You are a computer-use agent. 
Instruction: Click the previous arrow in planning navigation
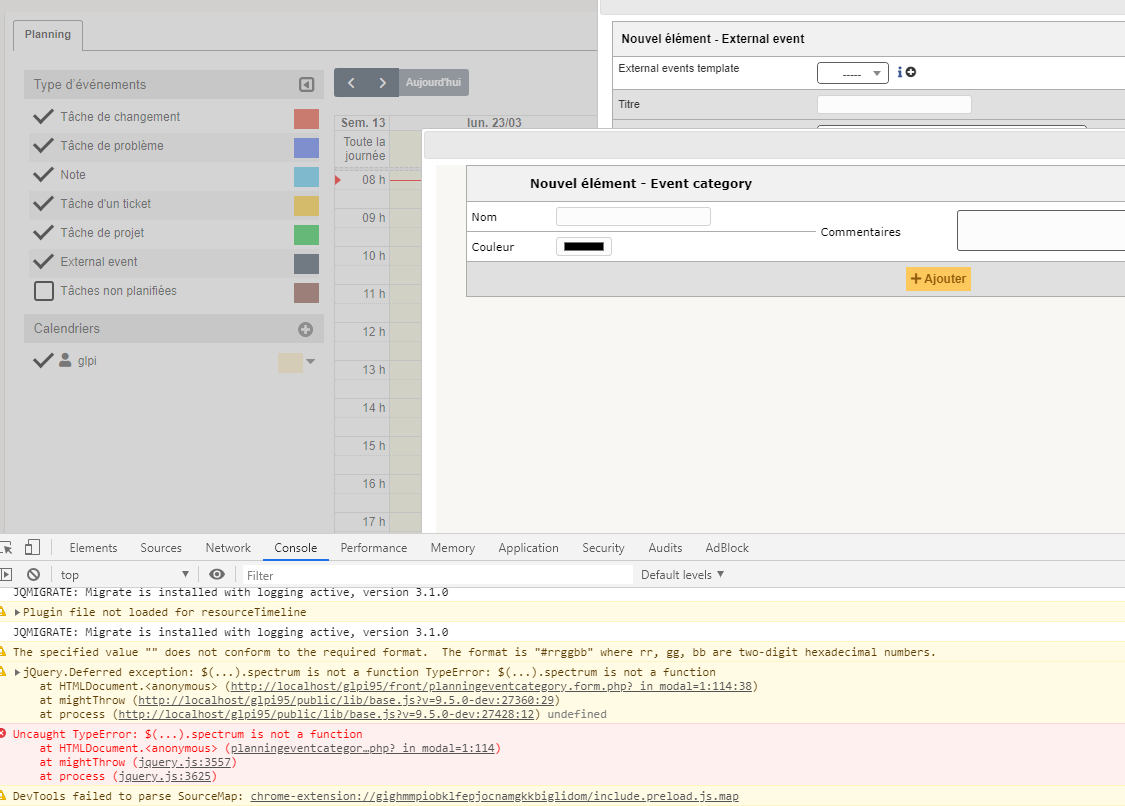click(x=350, y=82)
